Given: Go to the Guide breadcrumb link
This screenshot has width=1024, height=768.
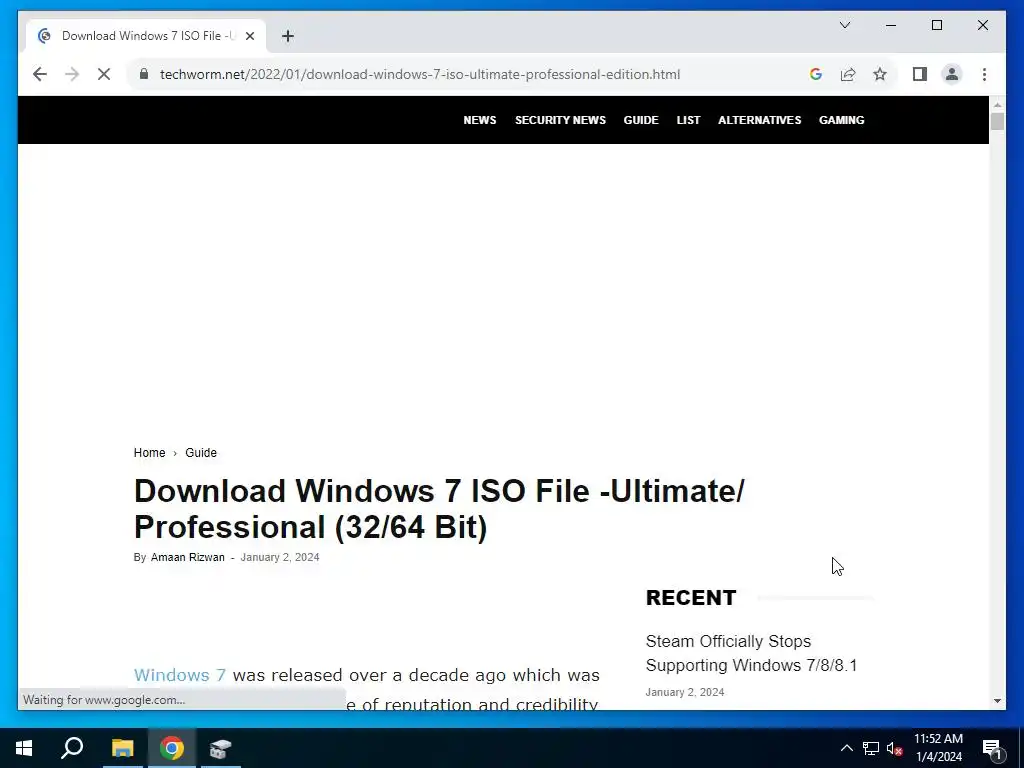Looking at the screenshot, I should click(x=201, y=453).
